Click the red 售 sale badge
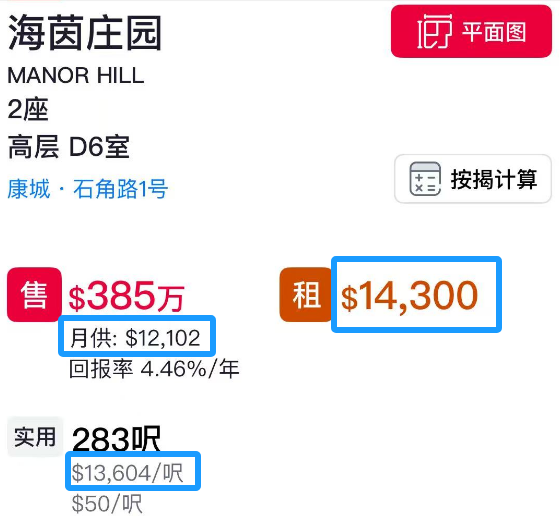This screenshot has width=560, height=526. click(34, 295)
